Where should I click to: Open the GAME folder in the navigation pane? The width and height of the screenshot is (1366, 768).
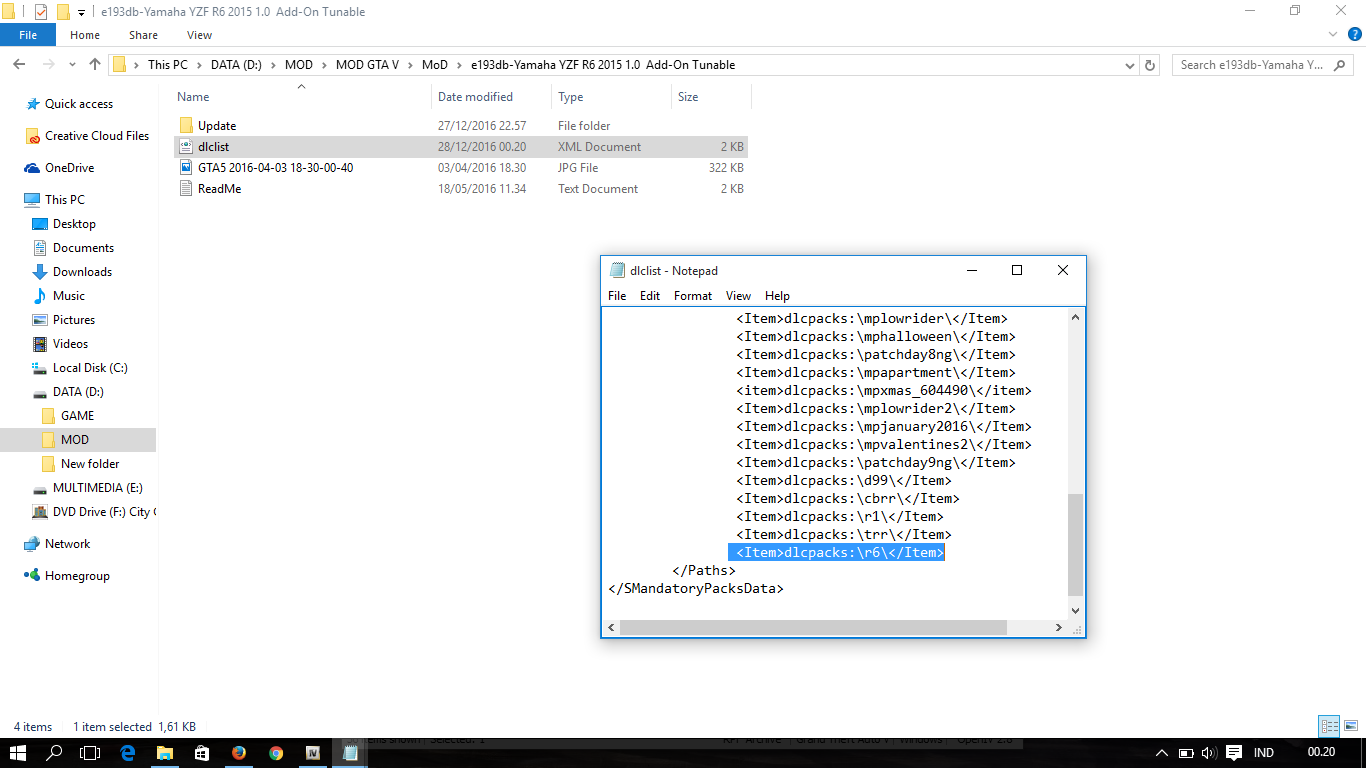click(x=77, y=416)
